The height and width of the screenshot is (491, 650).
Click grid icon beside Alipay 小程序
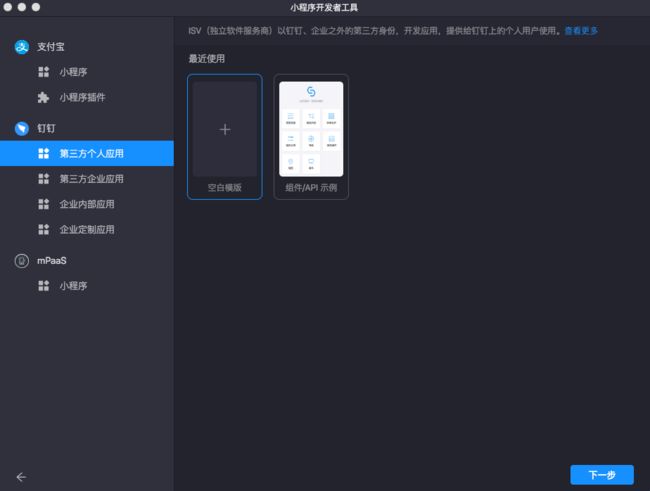click(44, 72)
